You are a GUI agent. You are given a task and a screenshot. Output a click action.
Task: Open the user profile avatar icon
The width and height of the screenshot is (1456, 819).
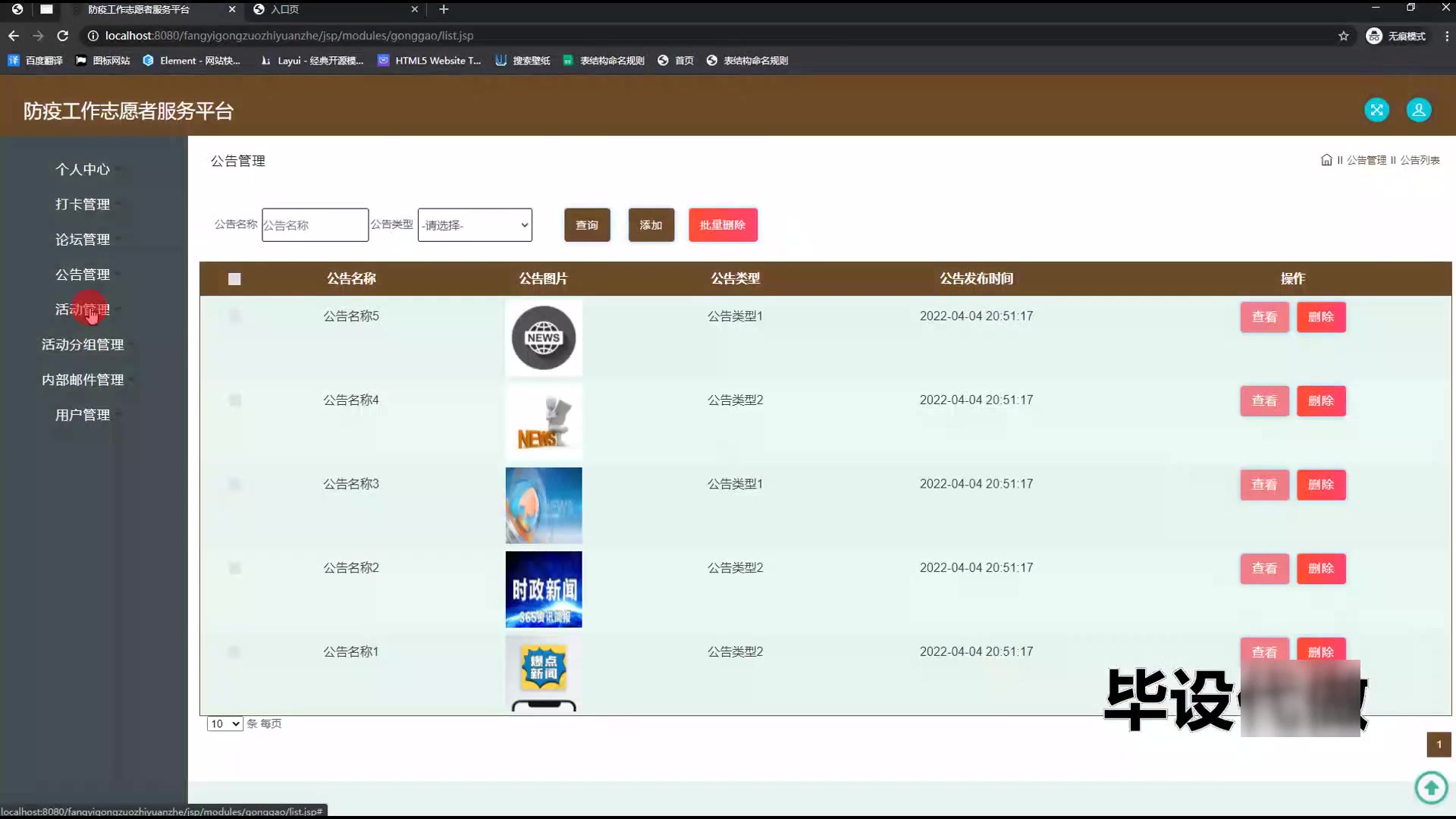click(1418, 110)
